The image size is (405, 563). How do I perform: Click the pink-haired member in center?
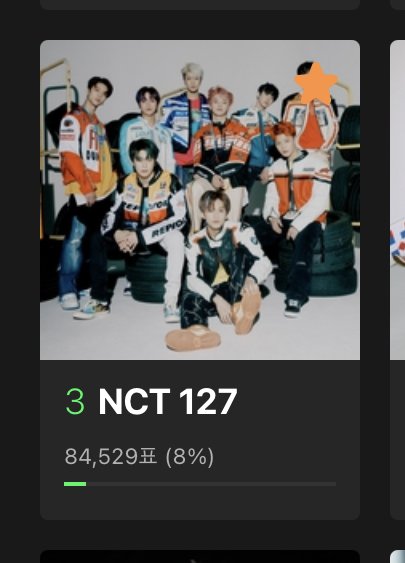coord(221,144)
